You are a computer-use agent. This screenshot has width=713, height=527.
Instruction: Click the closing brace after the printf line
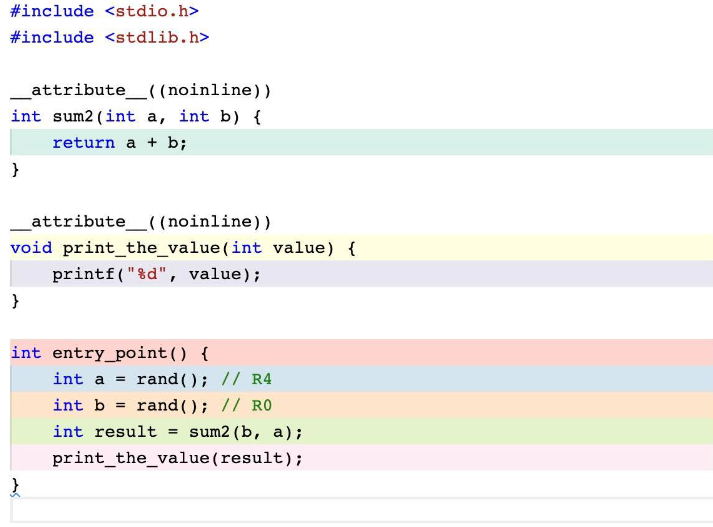15,301
